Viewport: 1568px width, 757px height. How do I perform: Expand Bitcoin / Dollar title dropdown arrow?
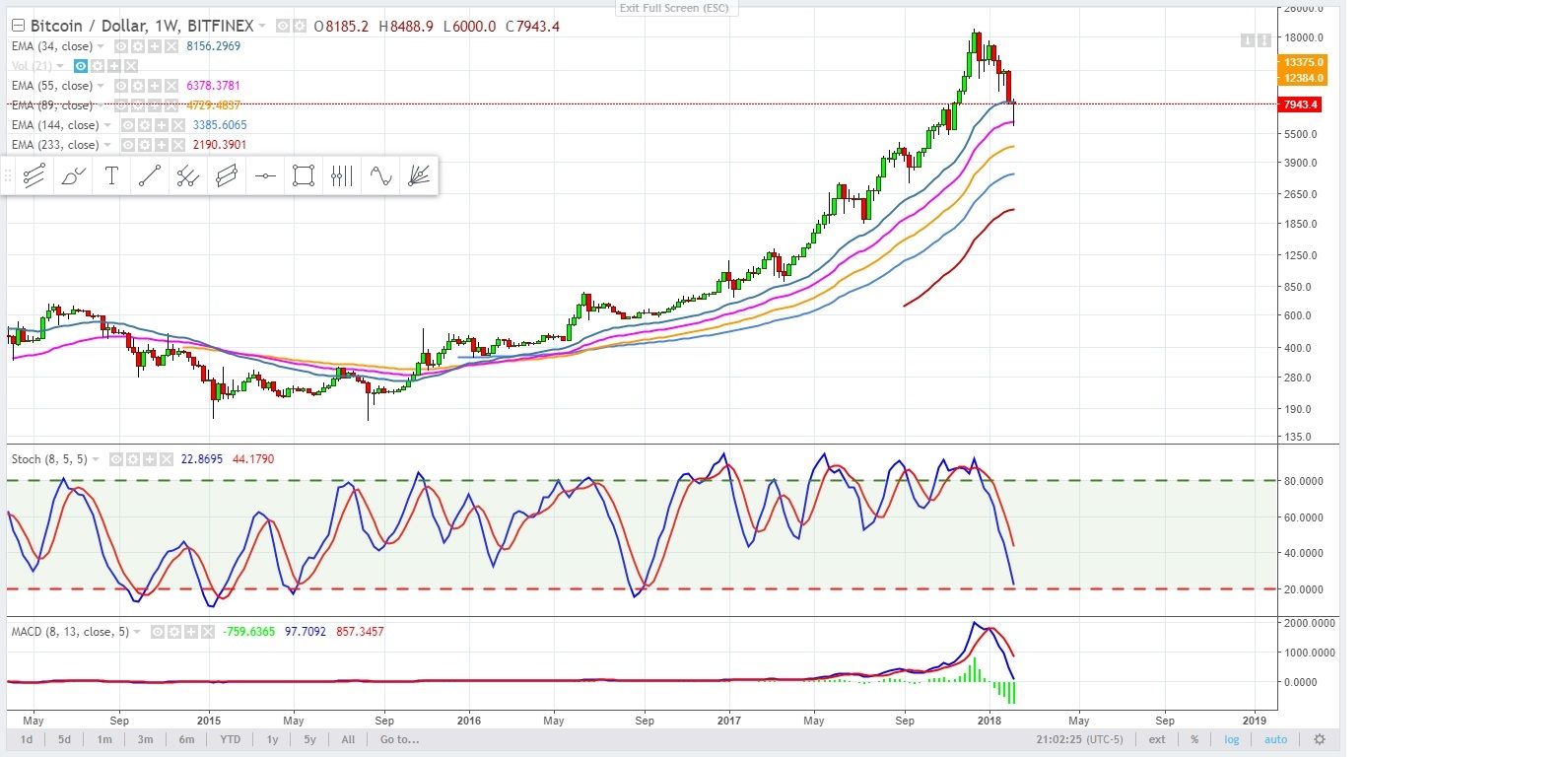tap(262, 26)
